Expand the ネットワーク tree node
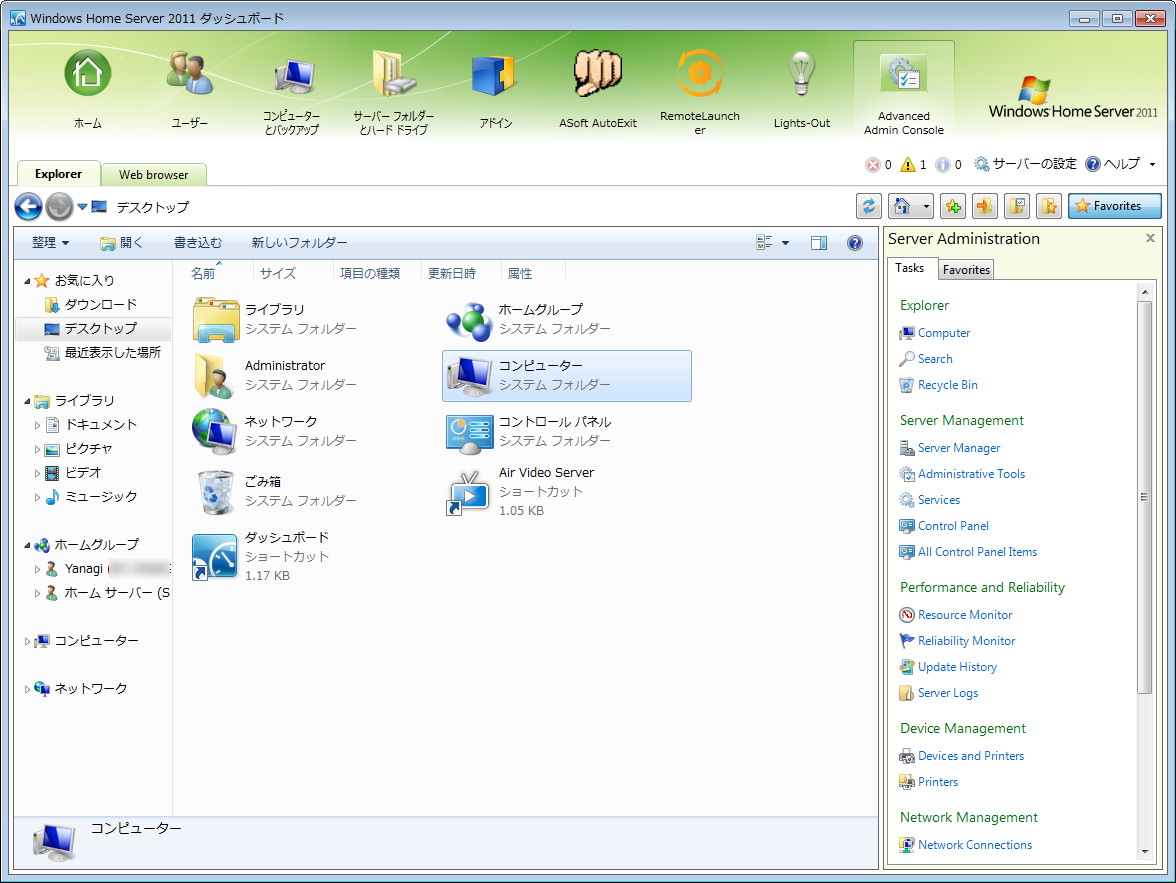 tap(29, 688)
